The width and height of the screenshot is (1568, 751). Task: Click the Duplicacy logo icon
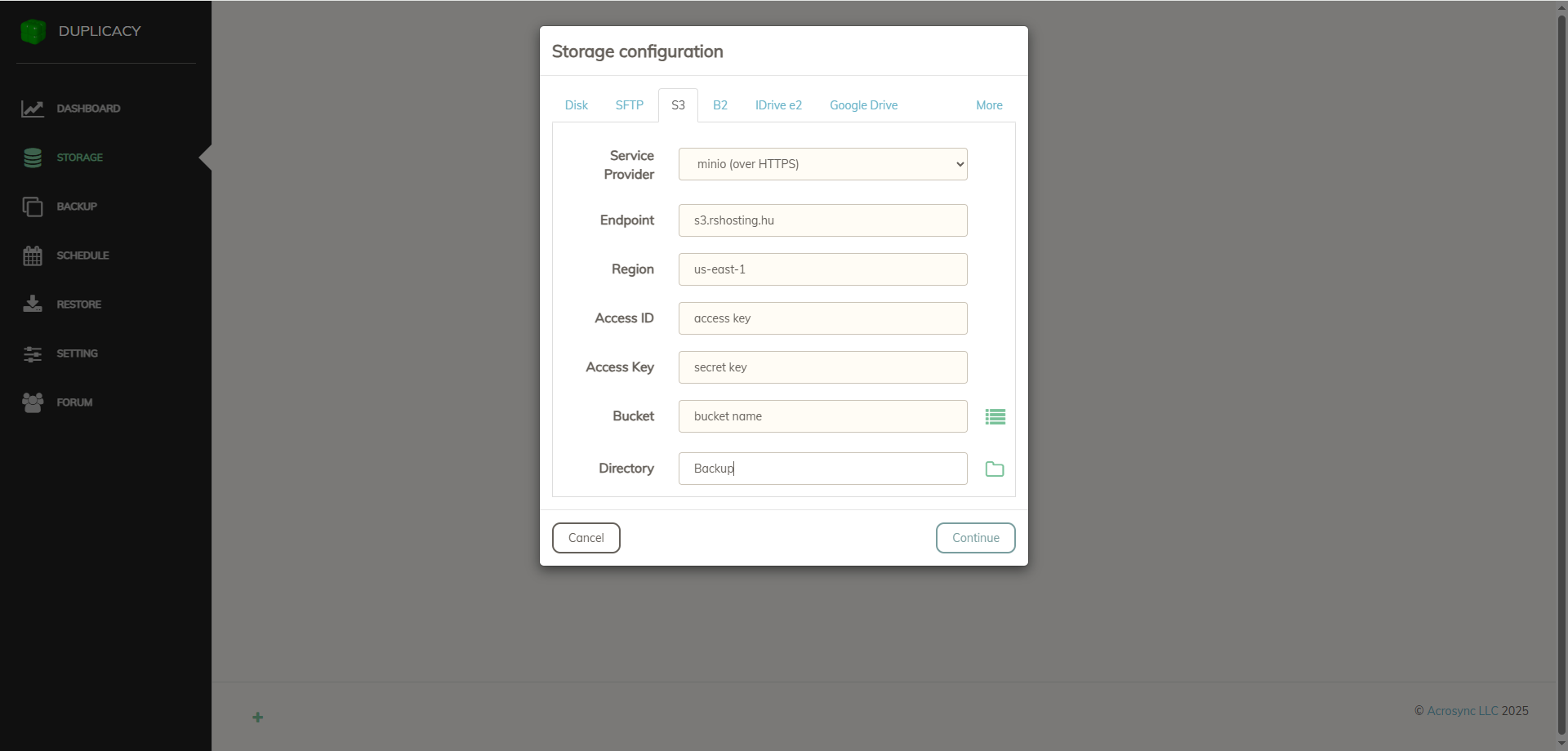click(33, 32)
